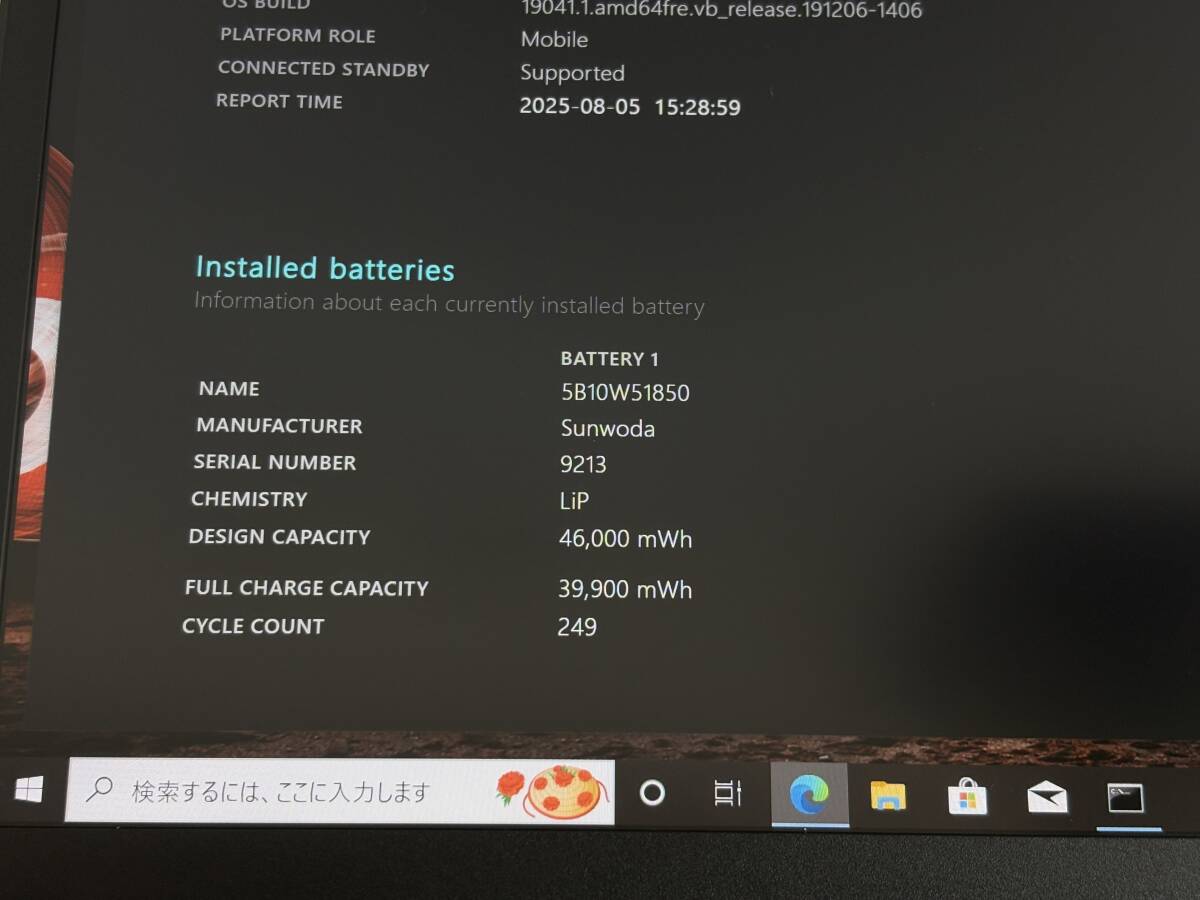Screen dimensions: 1200x900
Task: Launch Microsoft Store from the taskbar
Action: point(967,797)
